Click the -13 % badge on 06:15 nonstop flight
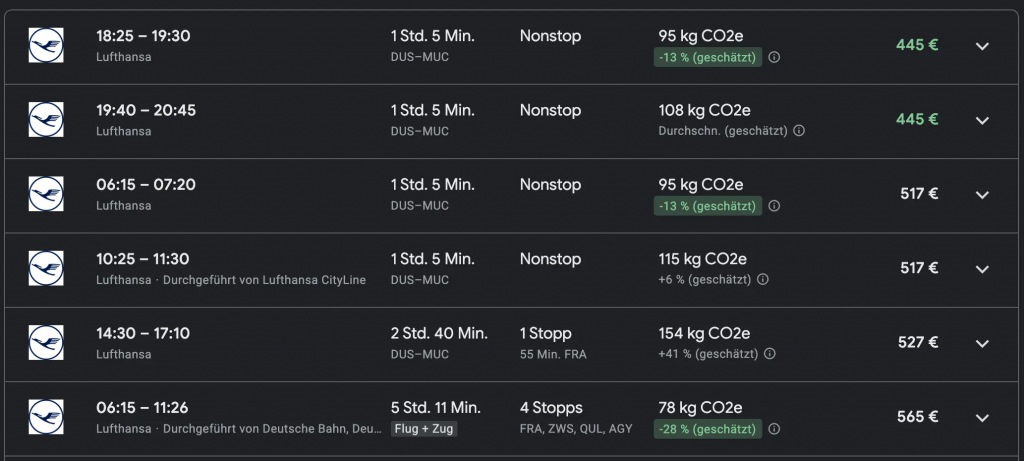The width and height of the screenshot is (1024, 461). (708, 206)
